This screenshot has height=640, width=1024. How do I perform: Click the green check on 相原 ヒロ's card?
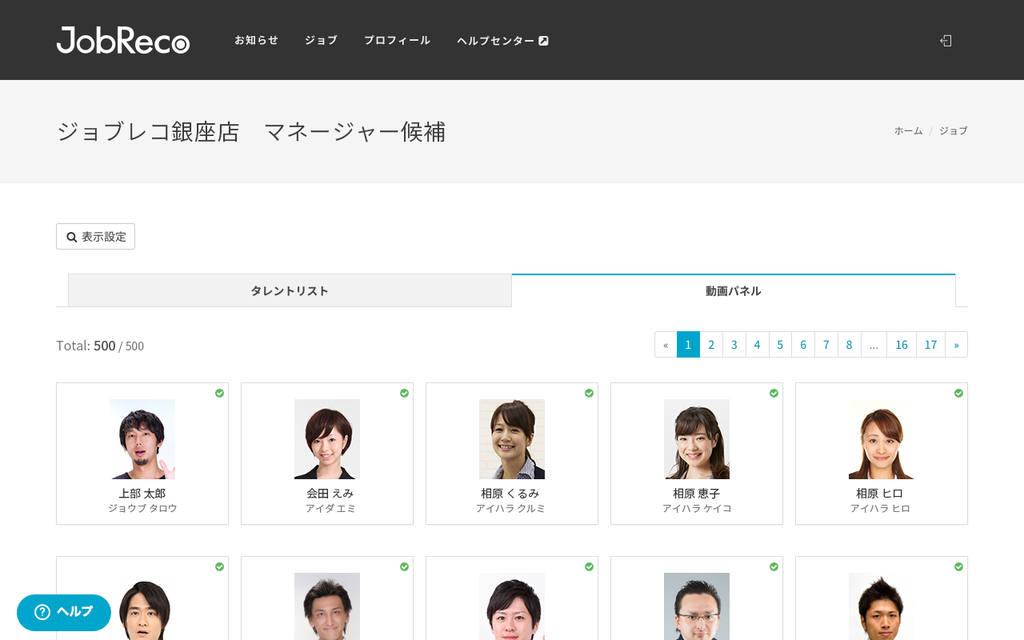pyautogui.click(x=959, y=393)
